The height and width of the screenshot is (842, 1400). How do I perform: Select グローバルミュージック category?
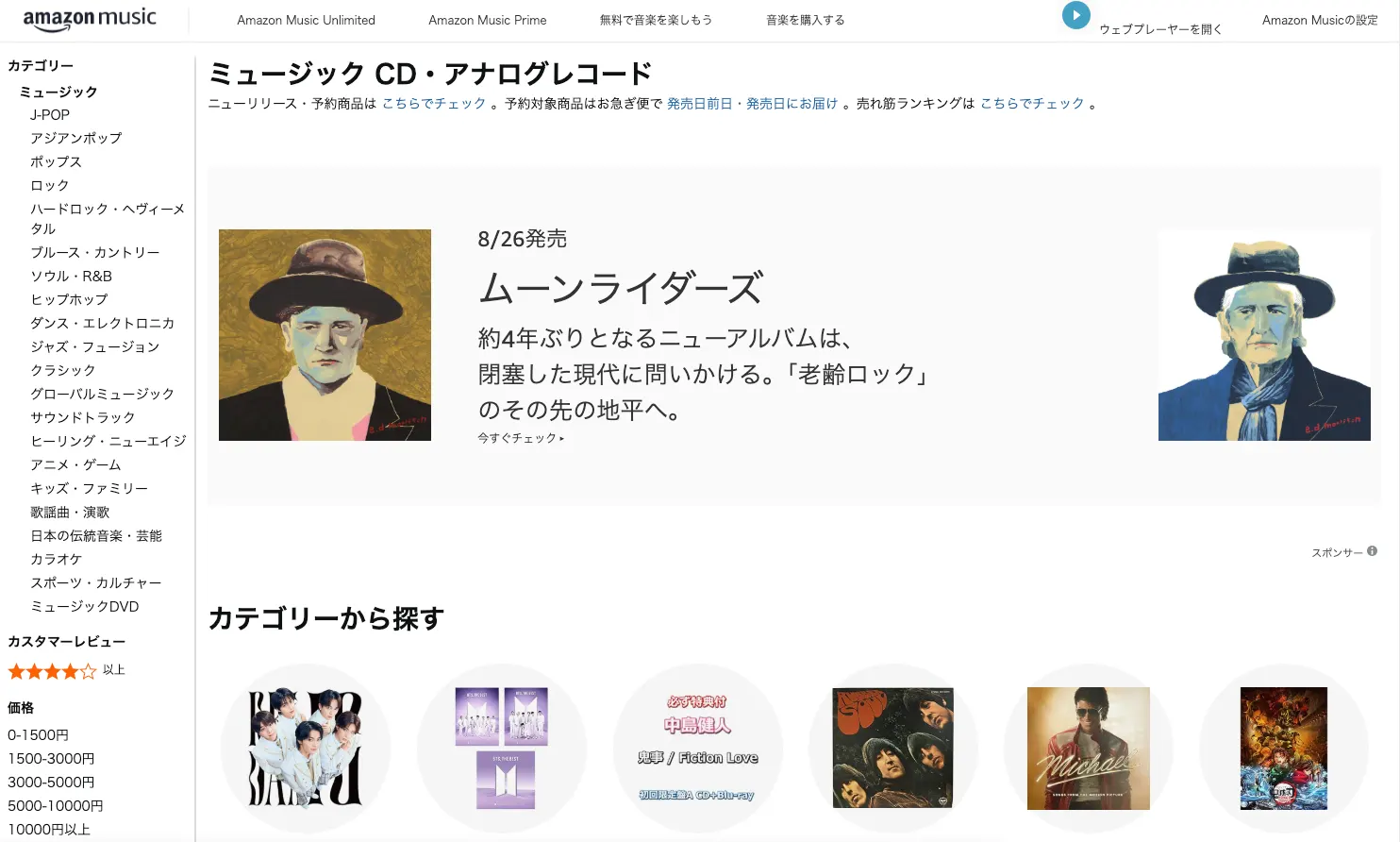click(x=102, y=394)
